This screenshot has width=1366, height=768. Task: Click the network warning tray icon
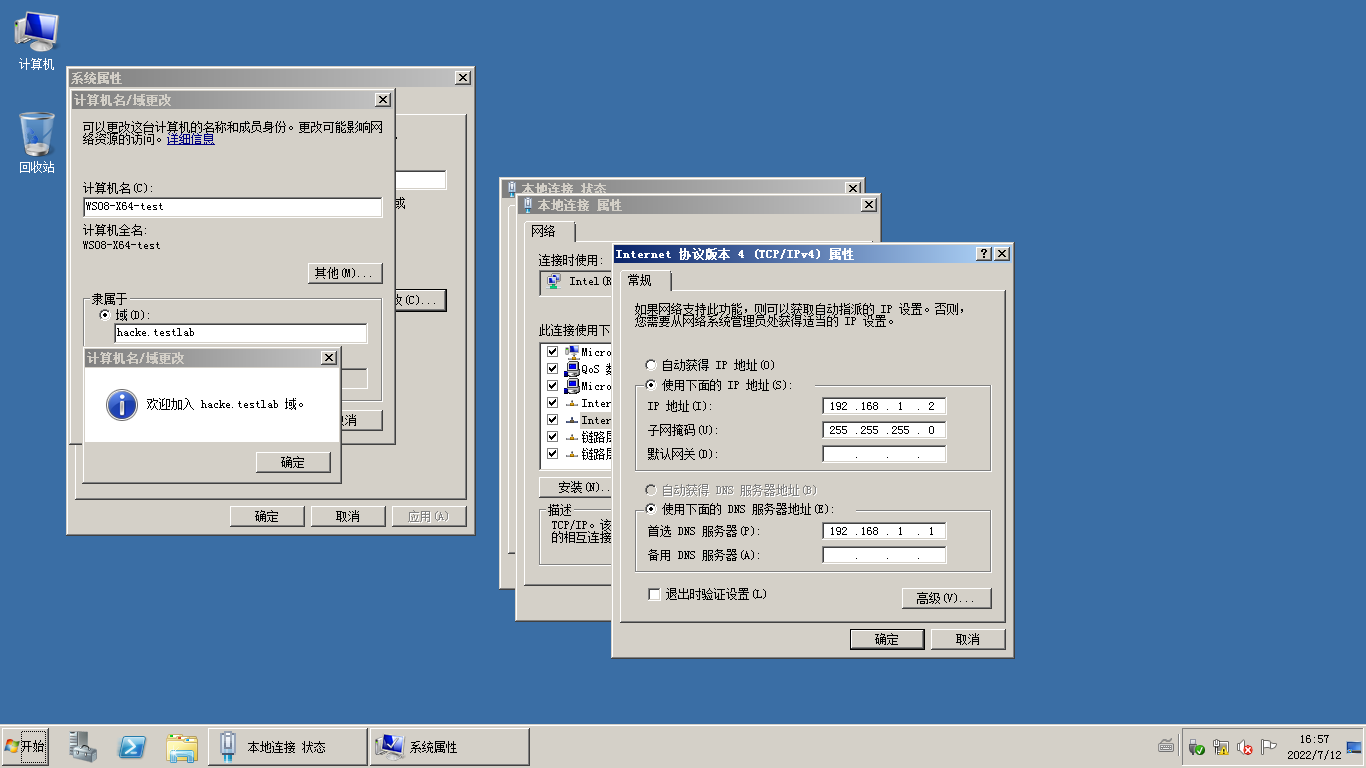point(1221,746)
